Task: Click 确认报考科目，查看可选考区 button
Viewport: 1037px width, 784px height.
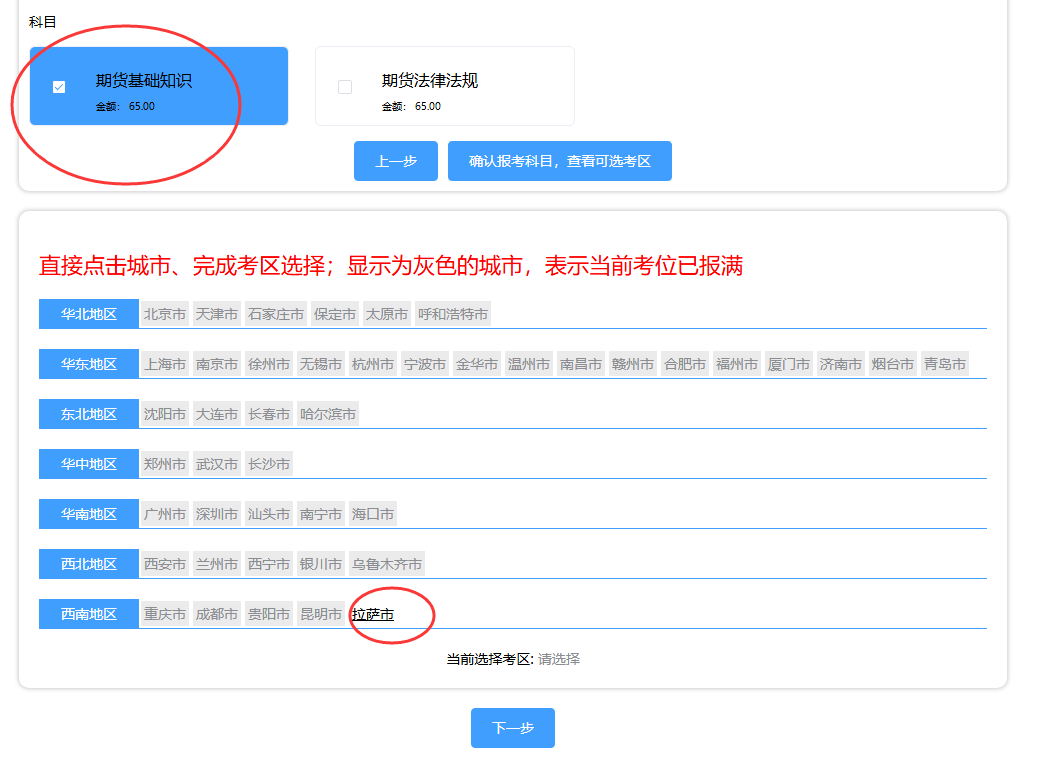Action: pyautogui.click(x=559, y=161)
